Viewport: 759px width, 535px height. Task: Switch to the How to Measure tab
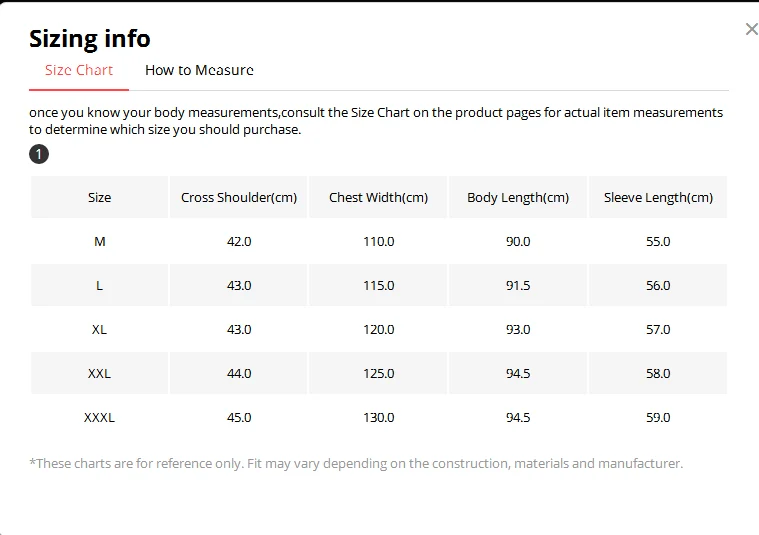199,70
